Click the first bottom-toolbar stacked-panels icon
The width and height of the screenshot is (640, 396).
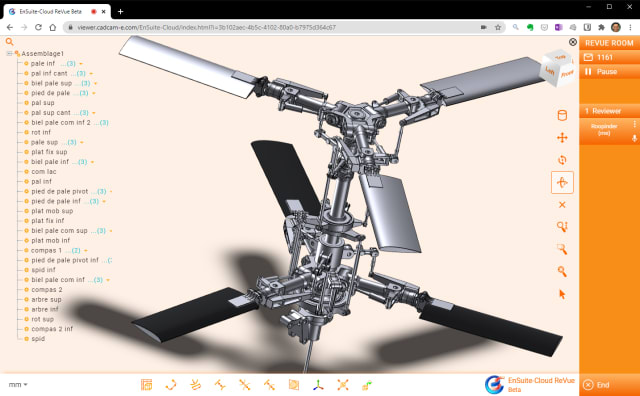pos(147,385)
